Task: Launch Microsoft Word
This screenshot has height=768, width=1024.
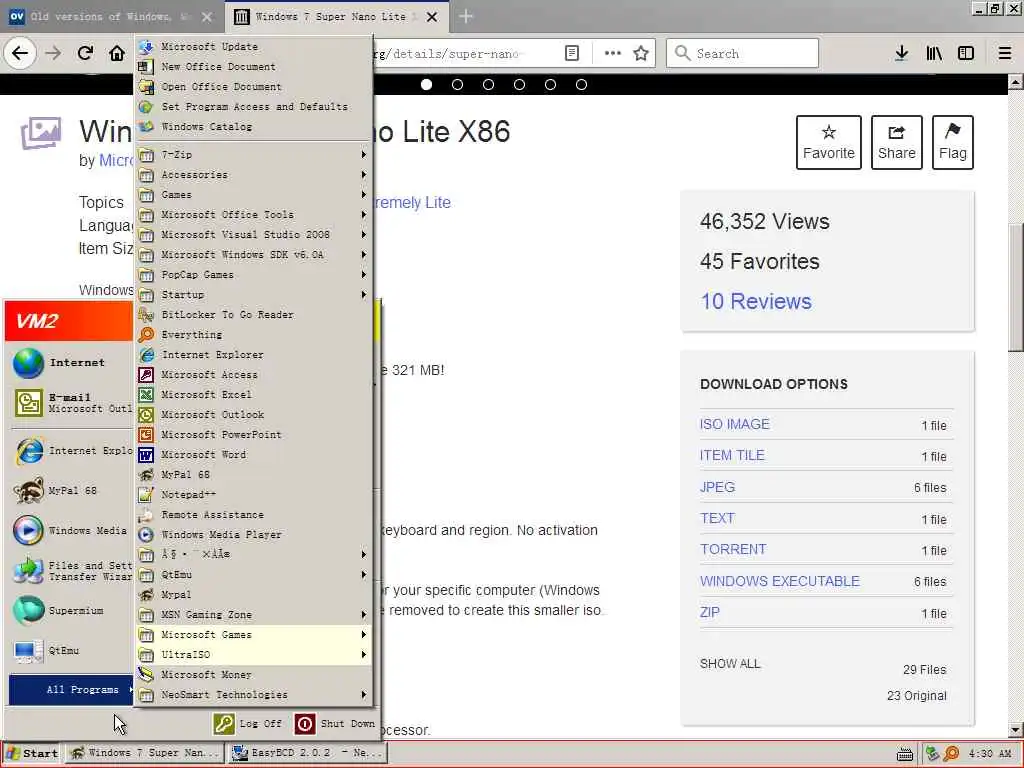Action: point(253,455)
